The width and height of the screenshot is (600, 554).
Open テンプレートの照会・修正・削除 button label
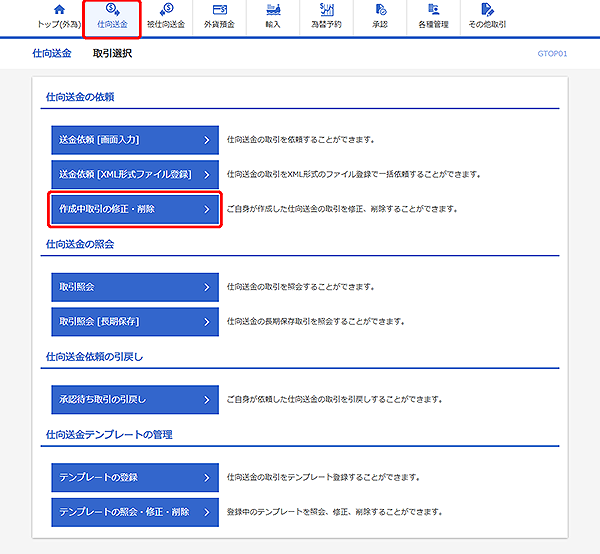tap(124, 512)
